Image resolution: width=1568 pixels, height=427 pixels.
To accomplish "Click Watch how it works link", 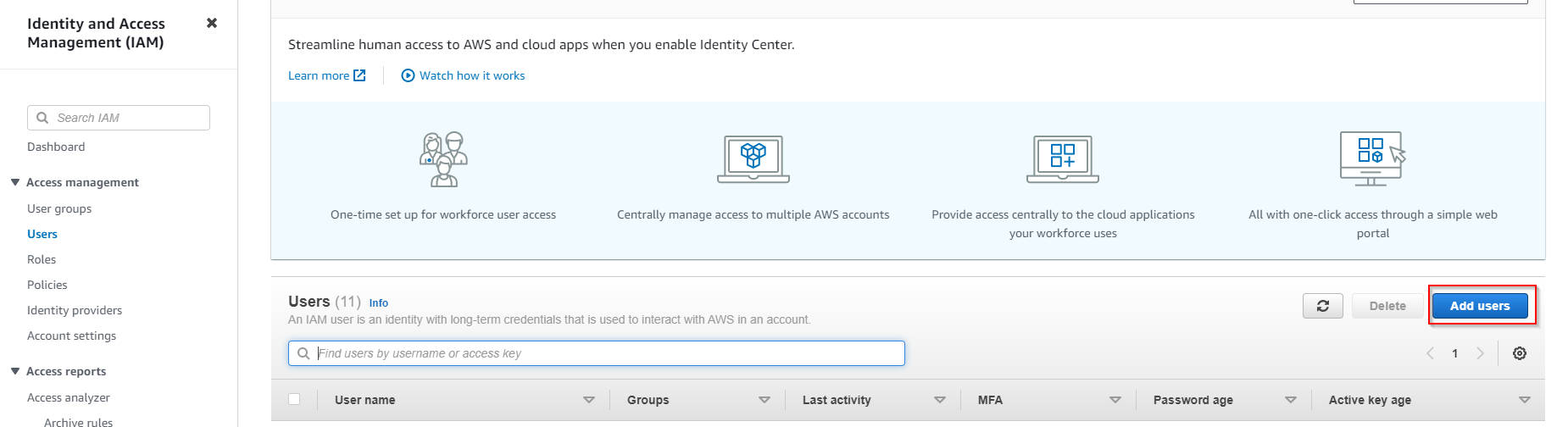I will click(463, 75).
